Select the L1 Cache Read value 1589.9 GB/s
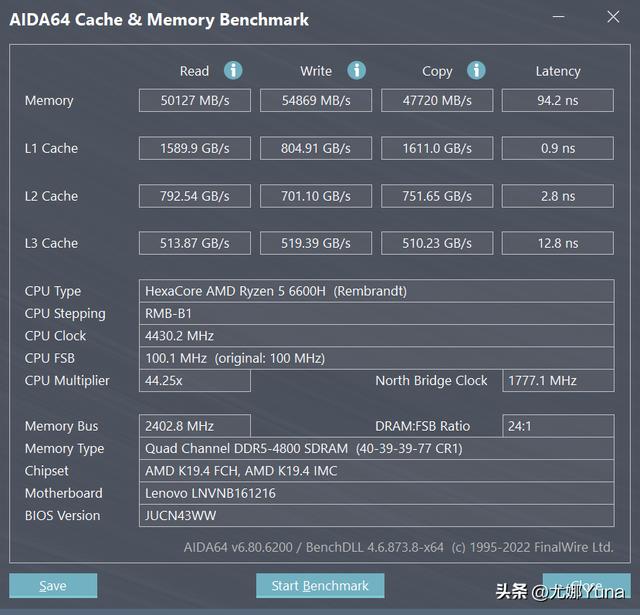Screen dimensions: 640x615 coord(195,148)
